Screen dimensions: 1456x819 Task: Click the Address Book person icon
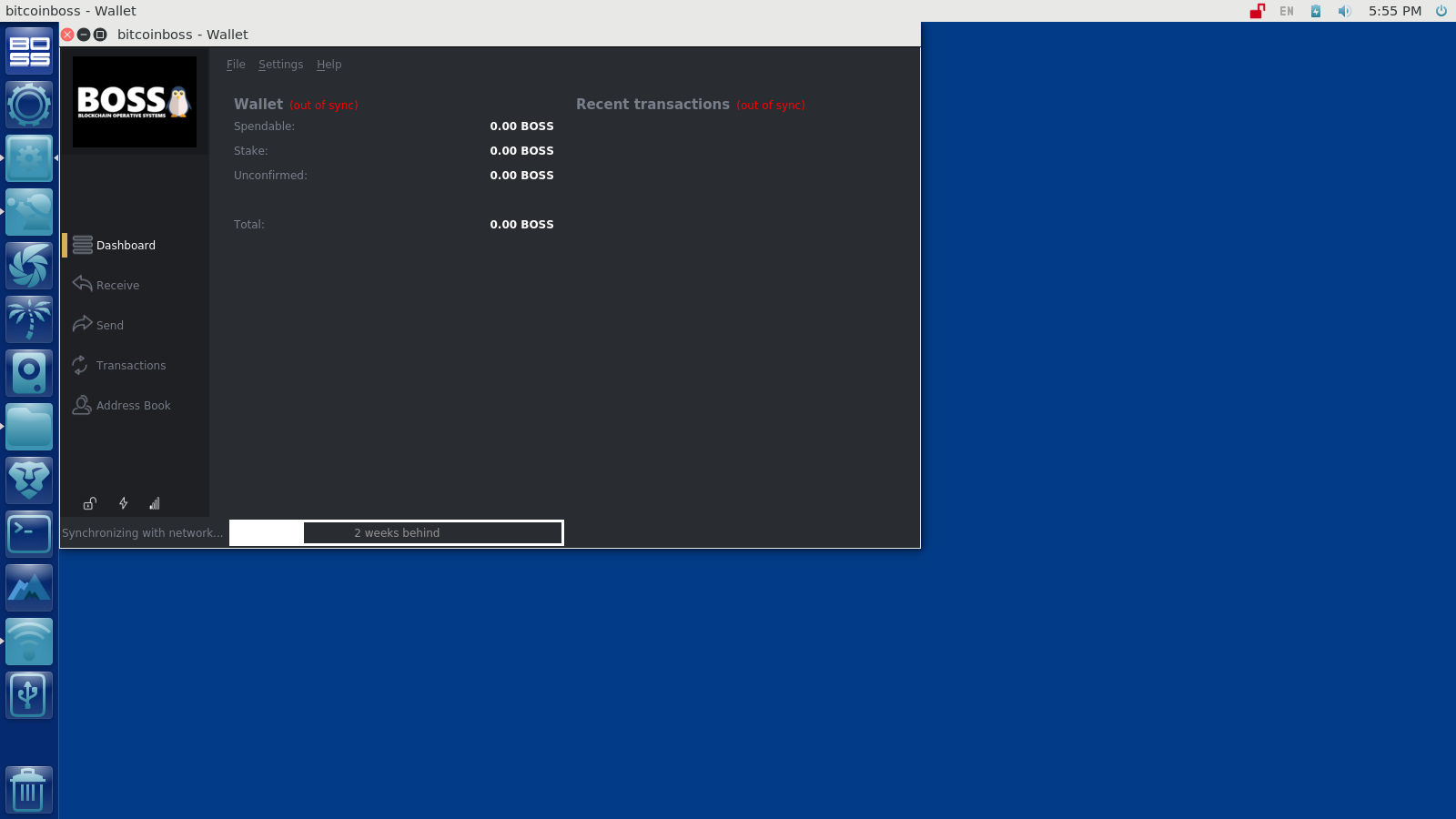point(82,405)
